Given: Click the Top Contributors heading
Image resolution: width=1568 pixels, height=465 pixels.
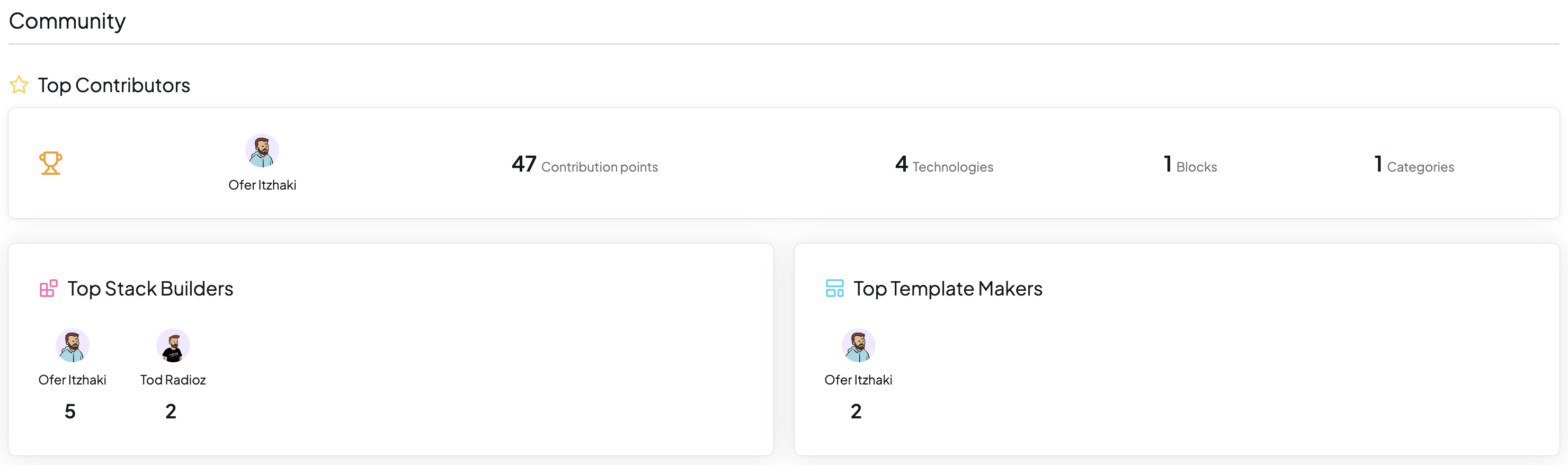Looking at the screenshot, I should coord(114,85).
